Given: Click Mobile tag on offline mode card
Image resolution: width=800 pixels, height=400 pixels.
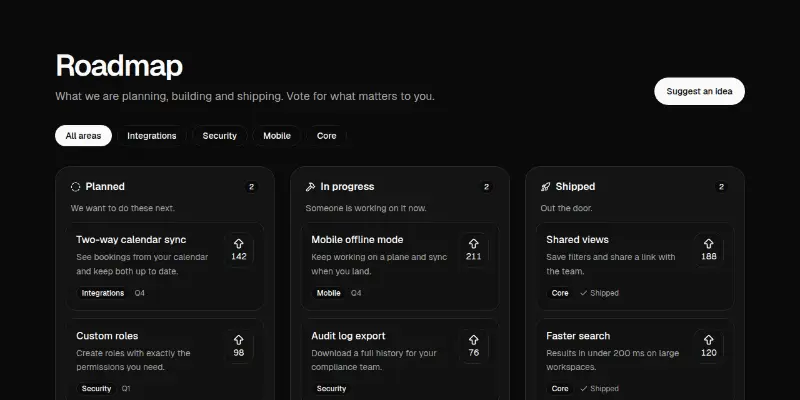Looking at the screenshot, I should 329,293.
